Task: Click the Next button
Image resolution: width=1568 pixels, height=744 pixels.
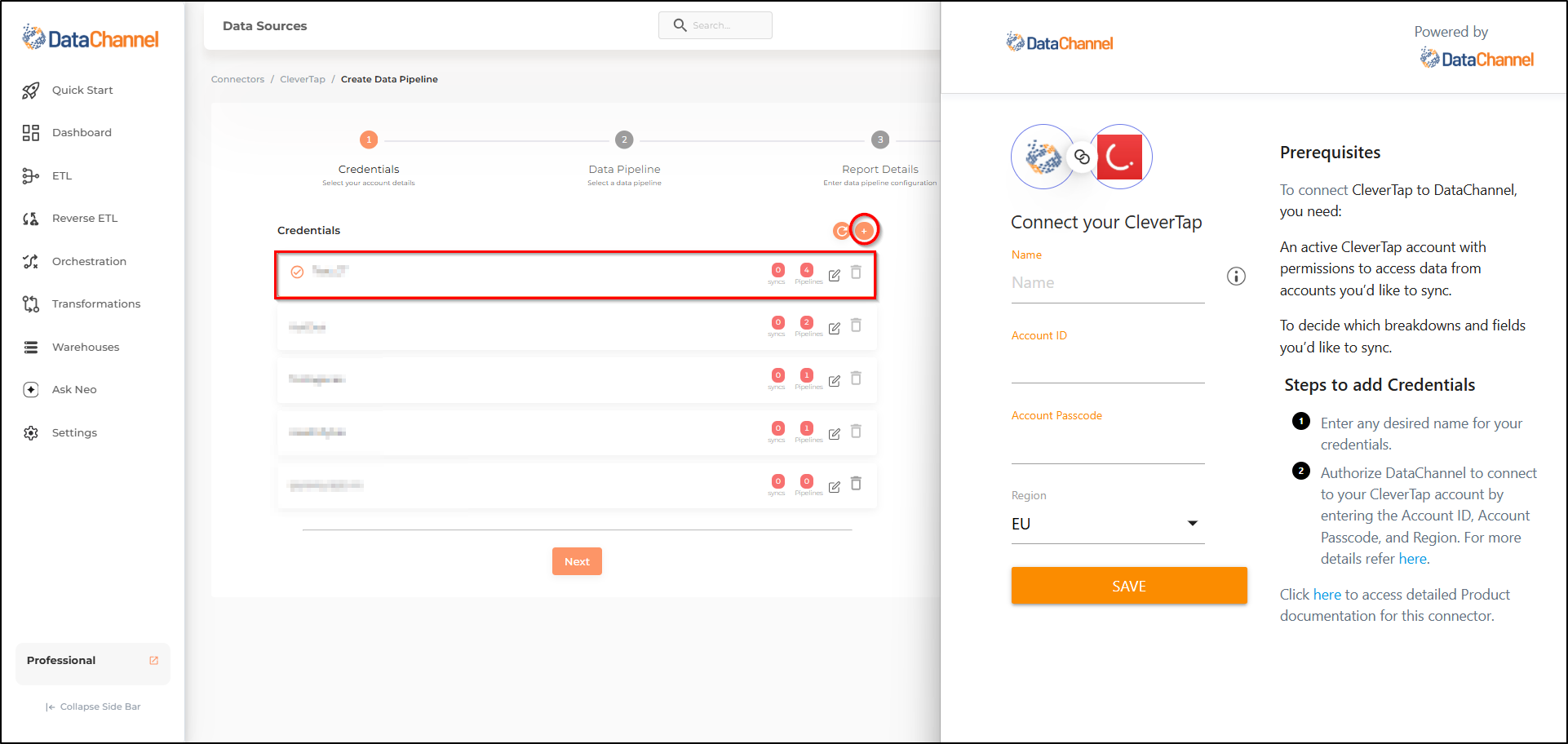Action: (577, 561)
